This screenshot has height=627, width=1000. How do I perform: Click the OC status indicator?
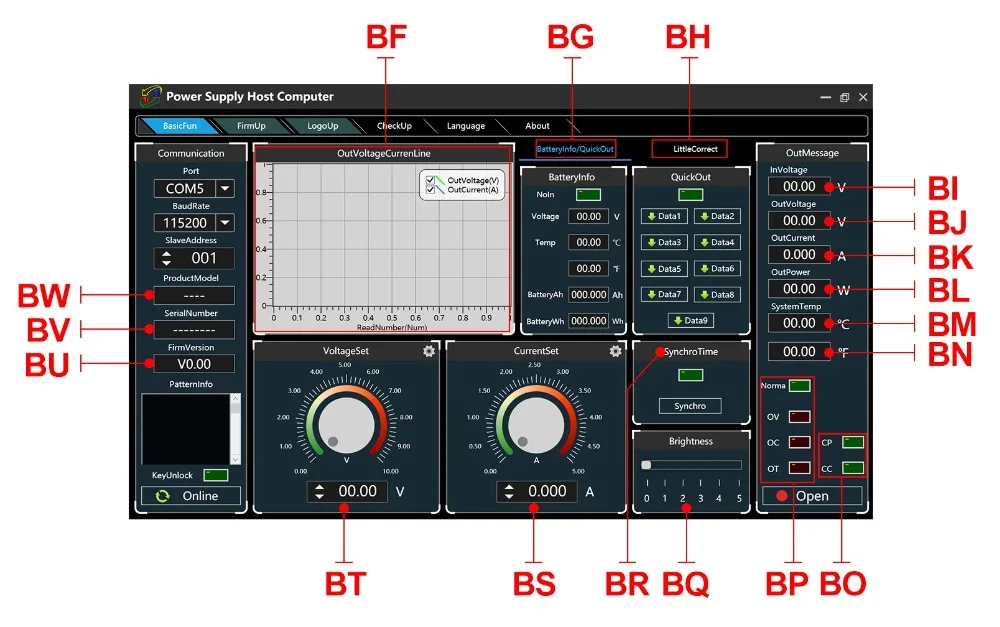pyautogui.click(x=800, y=443)
